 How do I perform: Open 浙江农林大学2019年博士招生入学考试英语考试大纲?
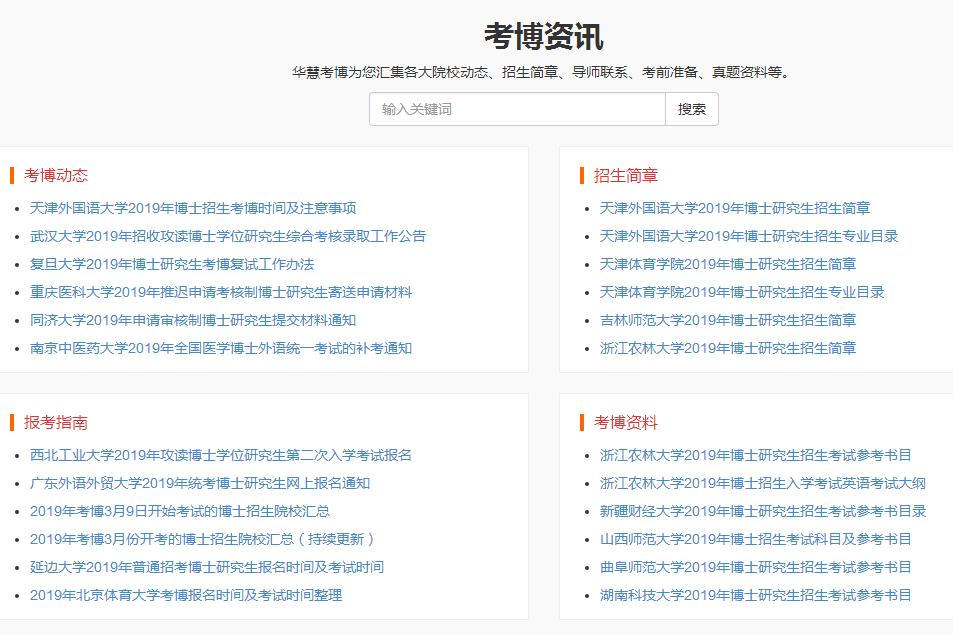[763, 483]
